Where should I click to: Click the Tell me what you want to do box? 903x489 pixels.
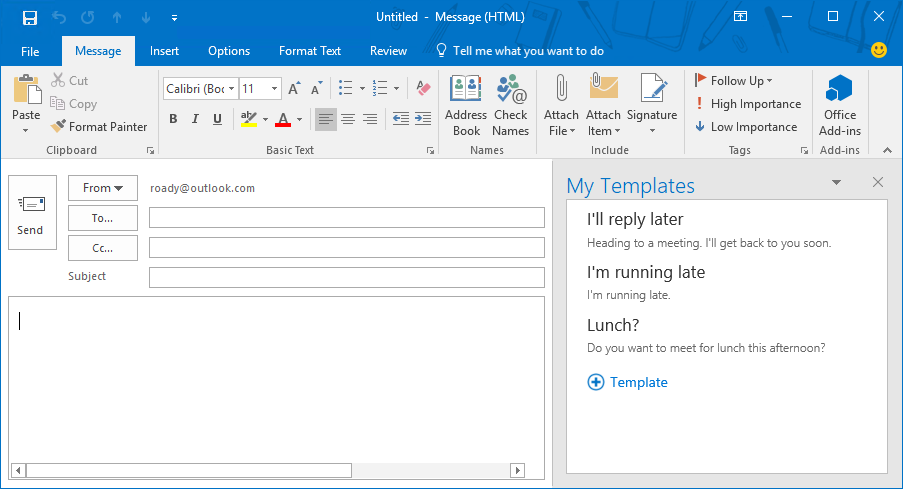[520, 51]
